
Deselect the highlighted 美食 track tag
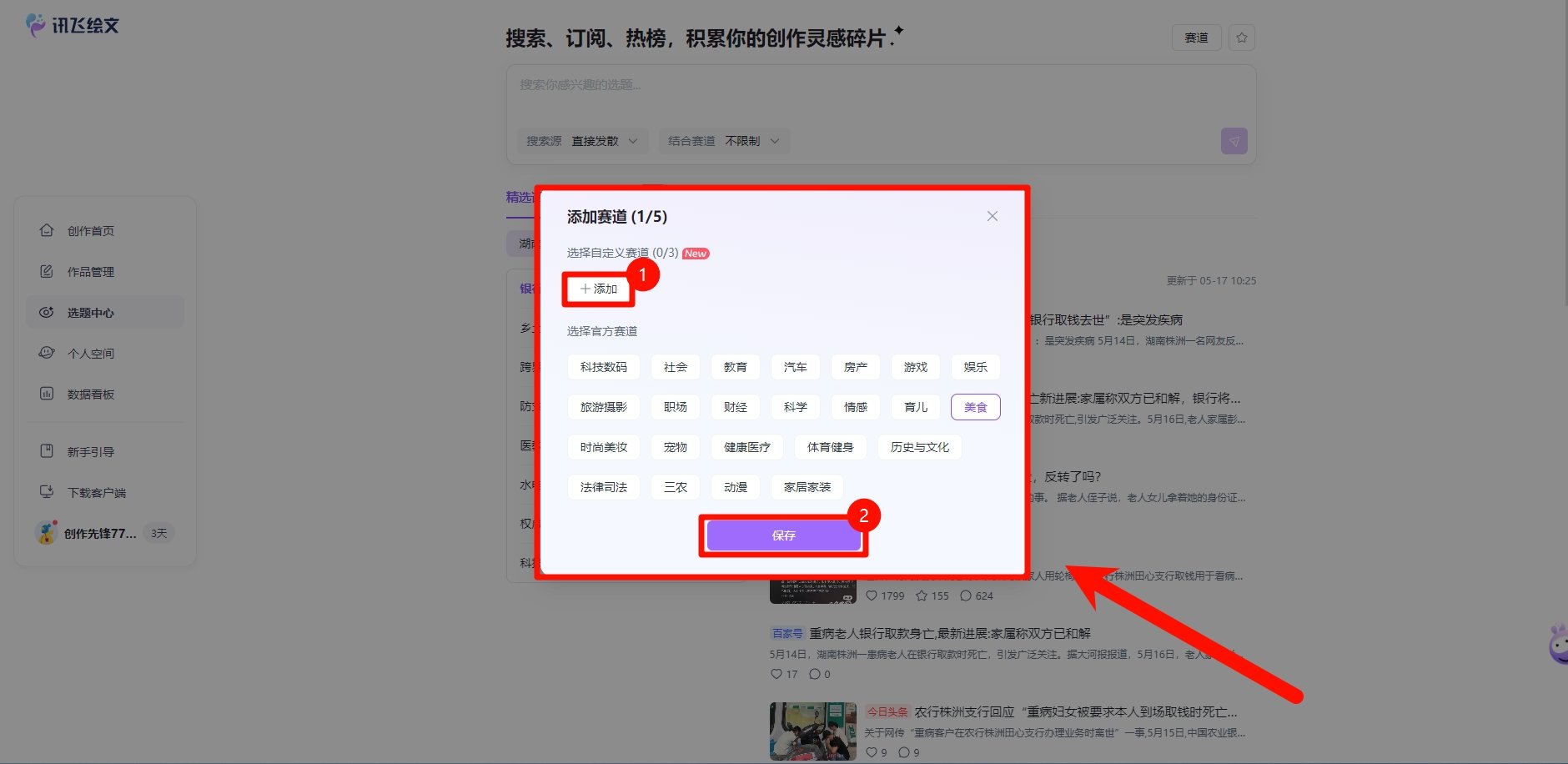[x=976, y=407]
